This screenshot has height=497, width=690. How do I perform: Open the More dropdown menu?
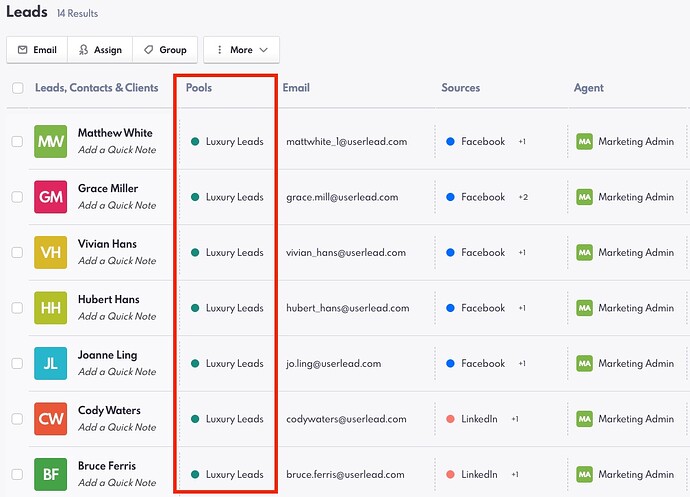[241, 50]
